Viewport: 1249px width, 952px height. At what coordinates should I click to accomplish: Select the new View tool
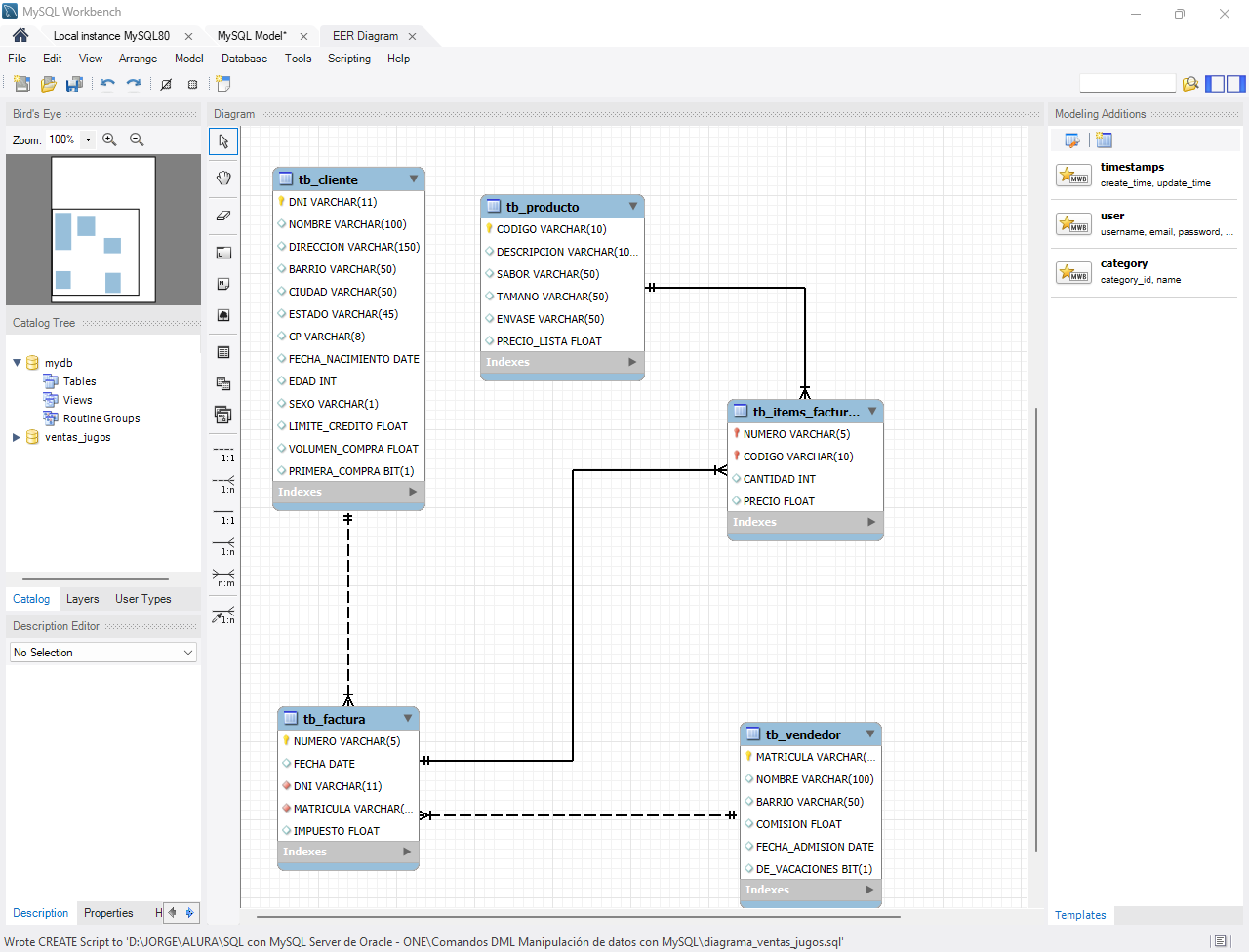(223, 383)
